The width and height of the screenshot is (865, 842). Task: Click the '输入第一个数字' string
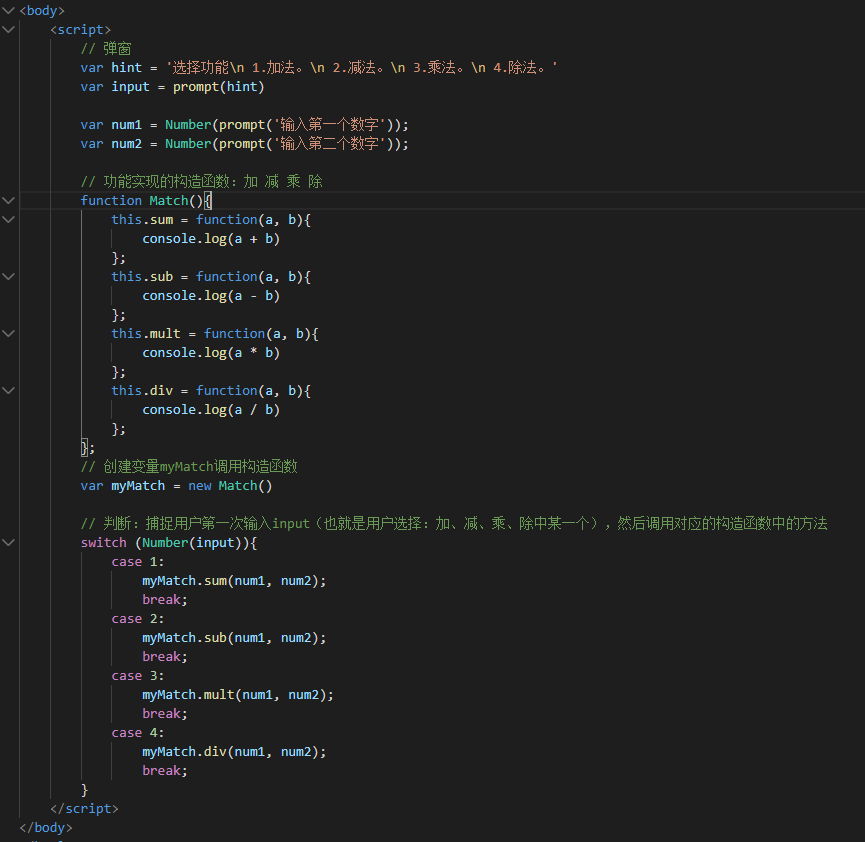[329, 125]
